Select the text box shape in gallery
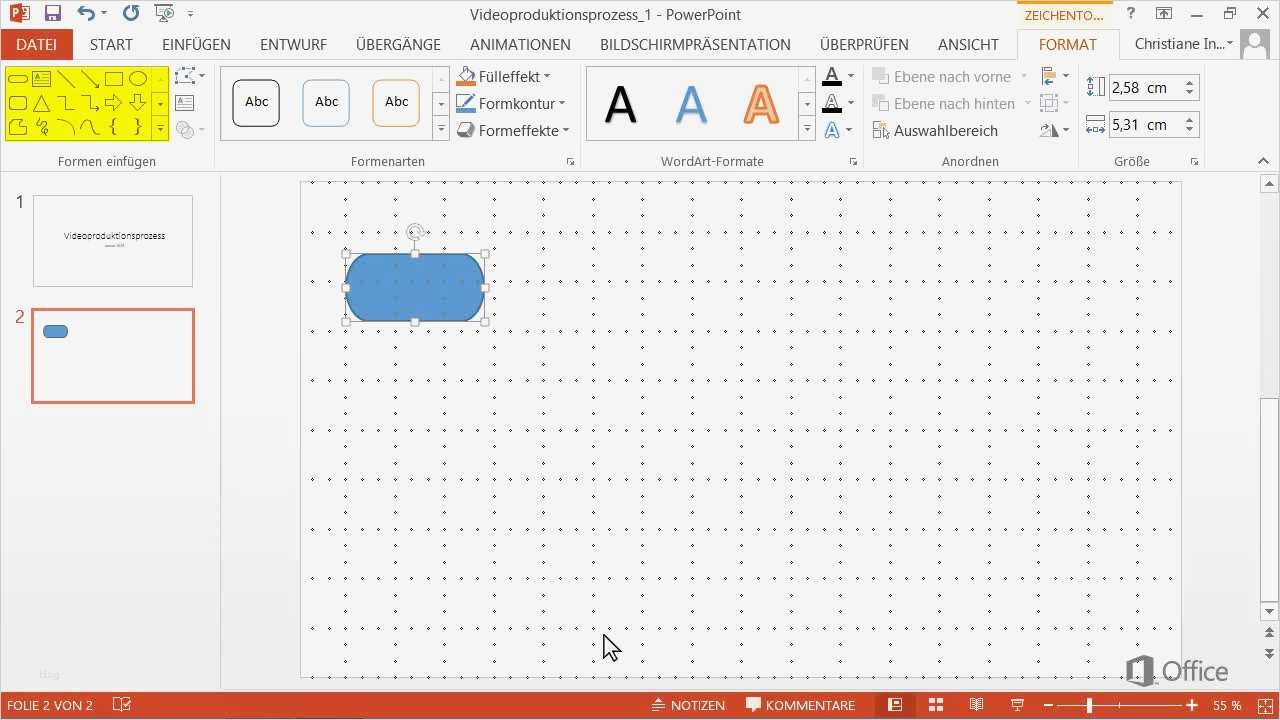This screenshot has height=720, width=1280. pos(41,78)
